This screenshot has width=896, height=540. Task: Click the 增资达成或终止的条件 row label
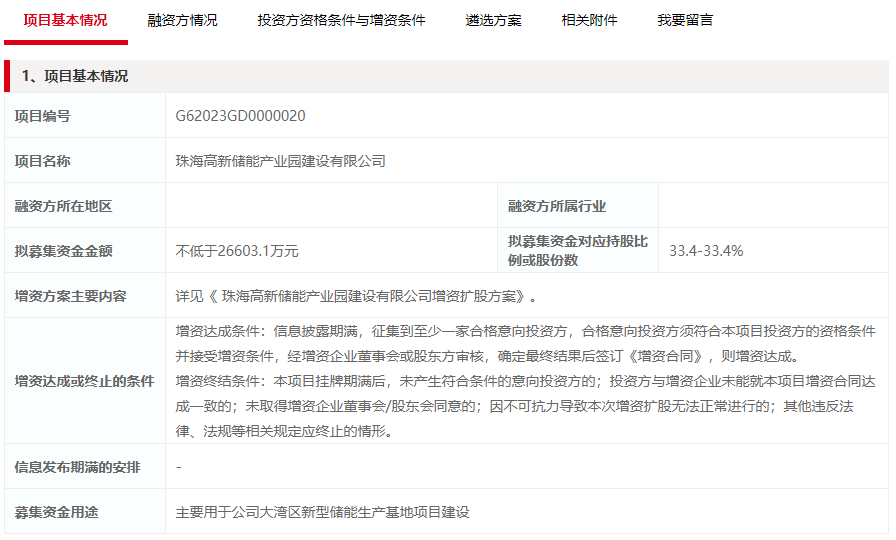pyautogui.click(x=84, y=381)
